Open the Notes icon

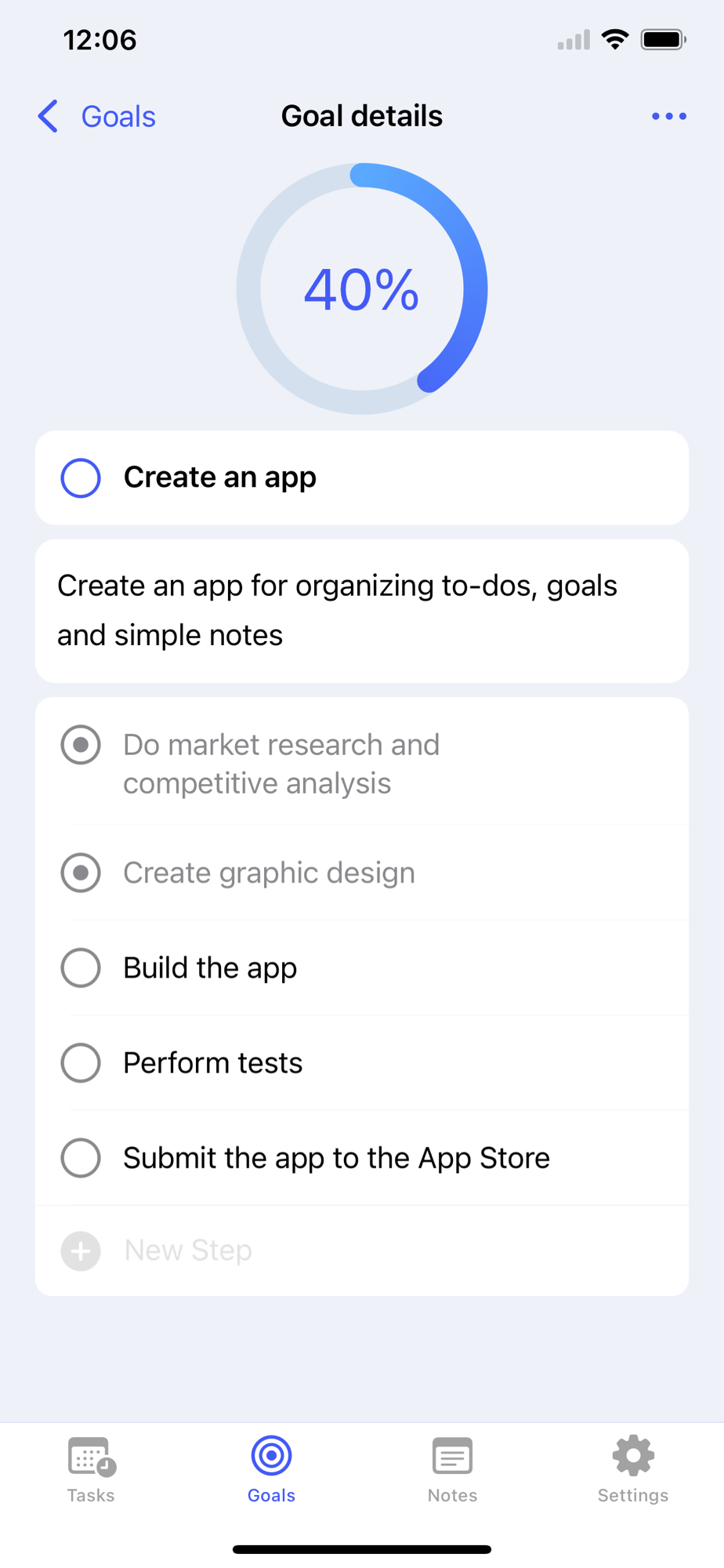tap(452, 1457)
